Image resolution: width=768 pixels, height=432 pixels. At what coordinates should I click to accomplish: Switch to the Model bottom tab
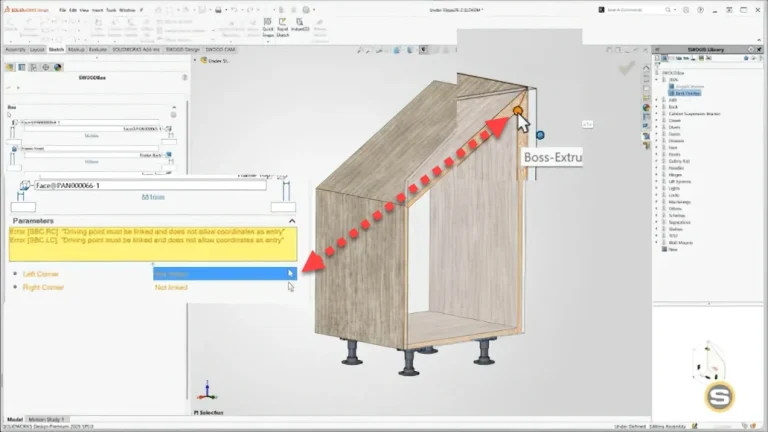click(x=15, y=419)
